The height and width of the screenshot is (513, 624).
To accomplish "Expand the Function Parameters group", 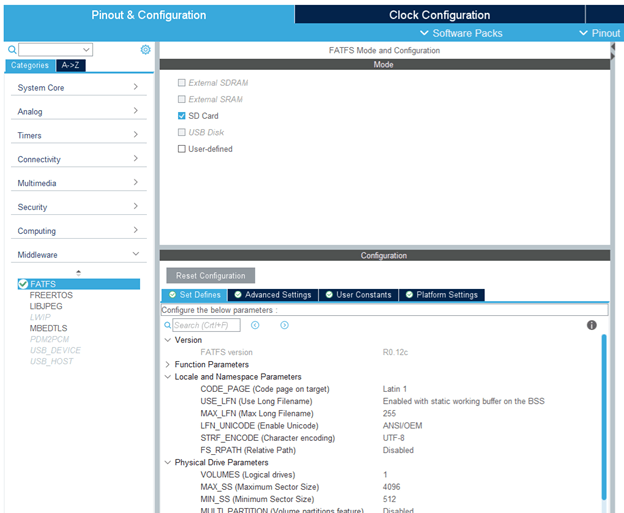I will click(x=167, y=364).
